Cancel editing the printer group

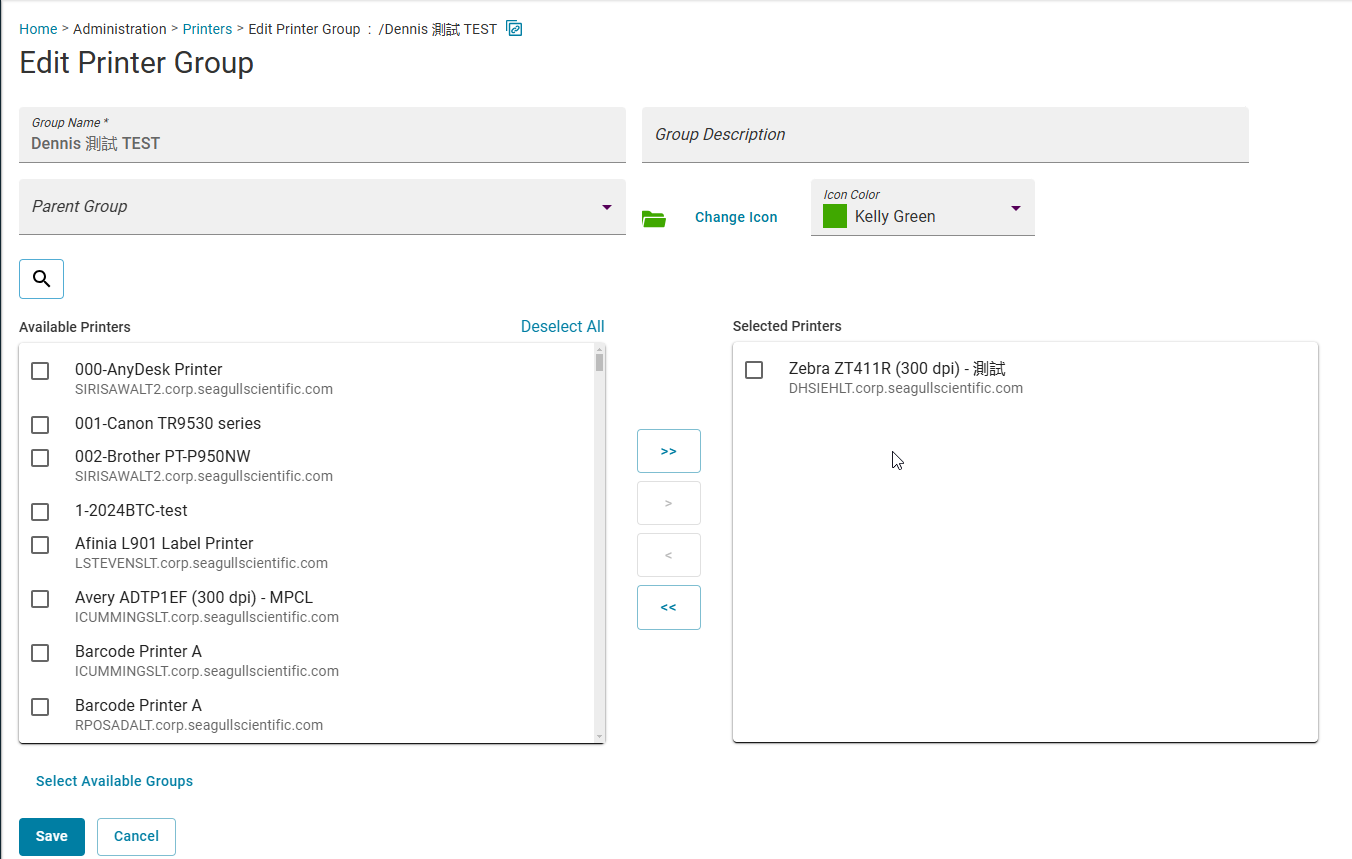pos(136,837)
